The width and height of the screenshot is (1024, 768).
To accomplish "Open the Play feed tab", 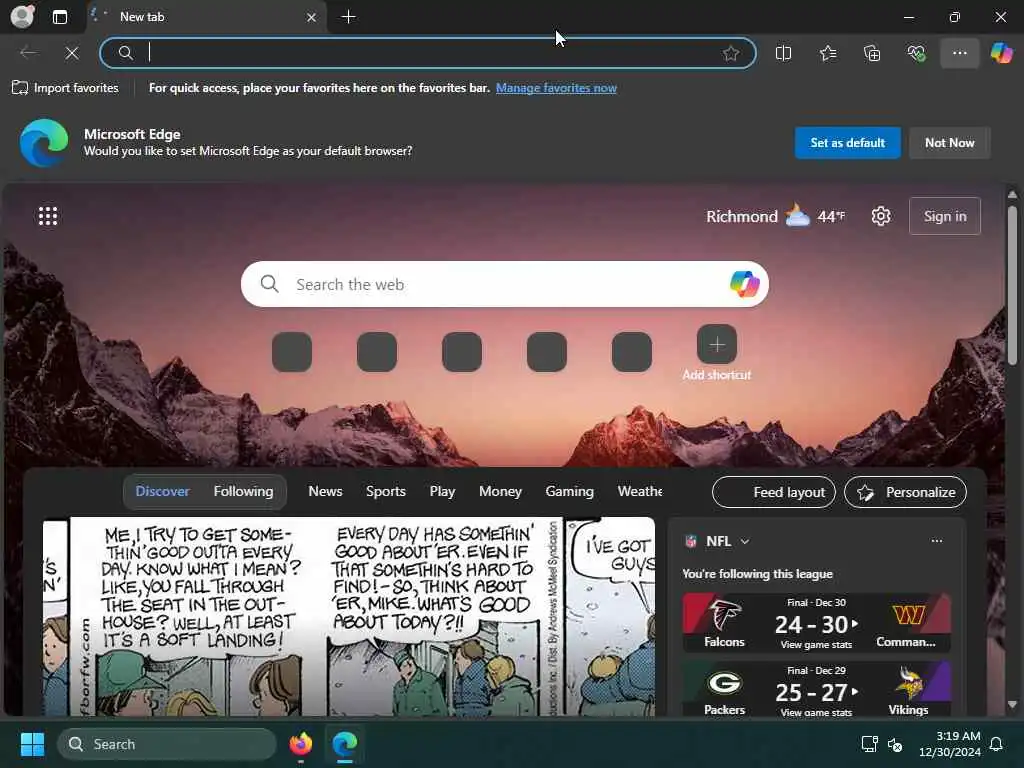I will coord(442,491).
